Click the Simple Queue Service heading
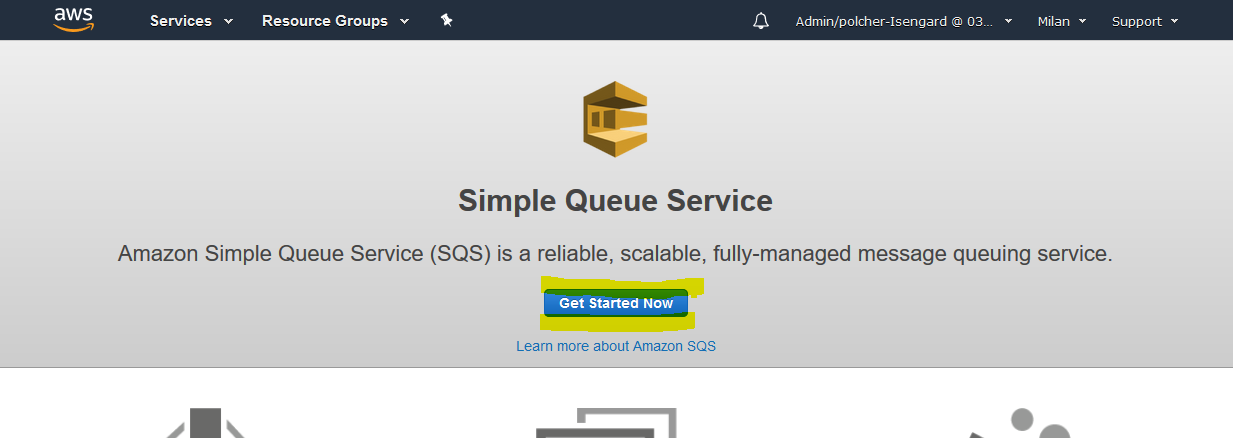Viewport: 1233px width, 438px height. click(615, 201)
